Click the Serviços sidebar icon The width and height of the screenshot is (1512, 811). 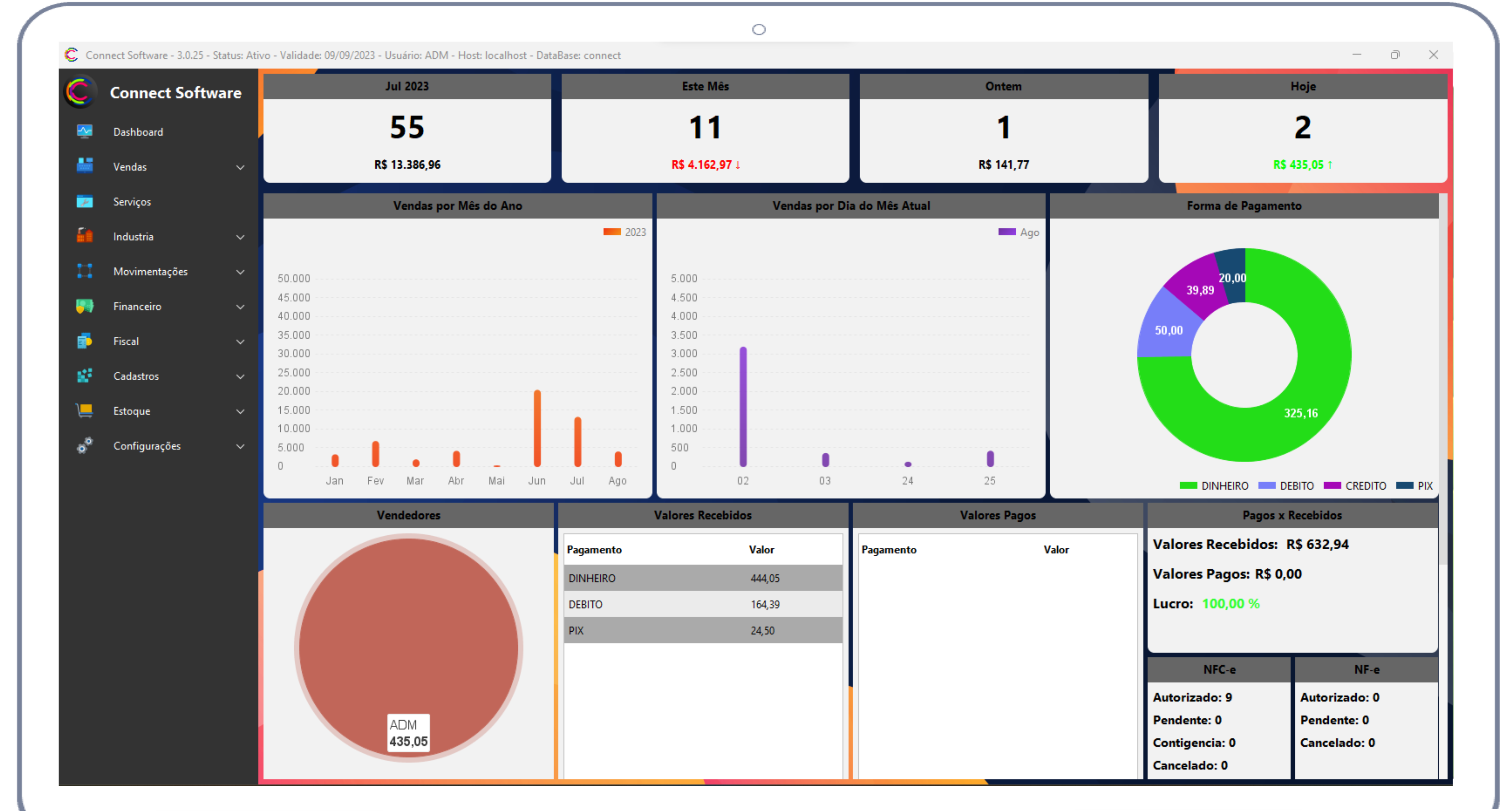(85, 201)
